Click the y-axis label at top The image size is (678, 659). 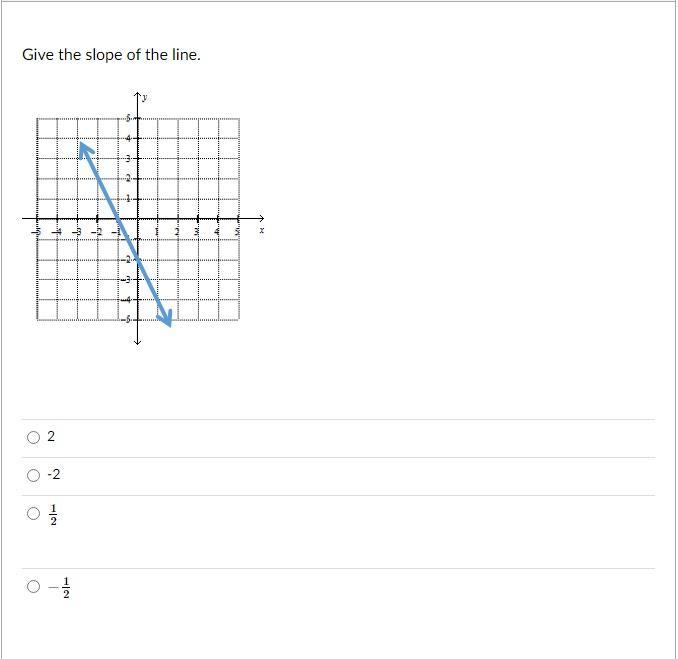pyautogui.click(x=144, y=97)
